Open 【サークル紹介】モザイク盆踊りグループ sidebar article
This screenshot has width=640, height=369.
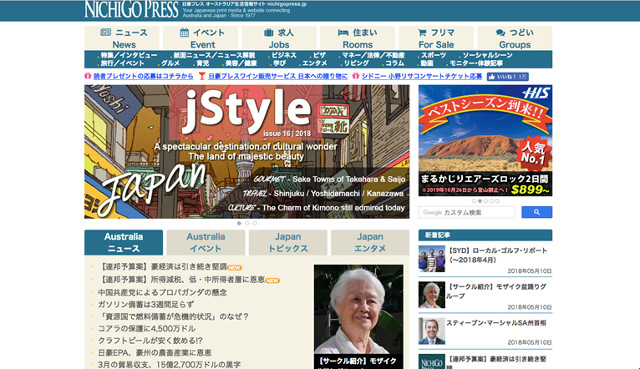coord(497,291)
